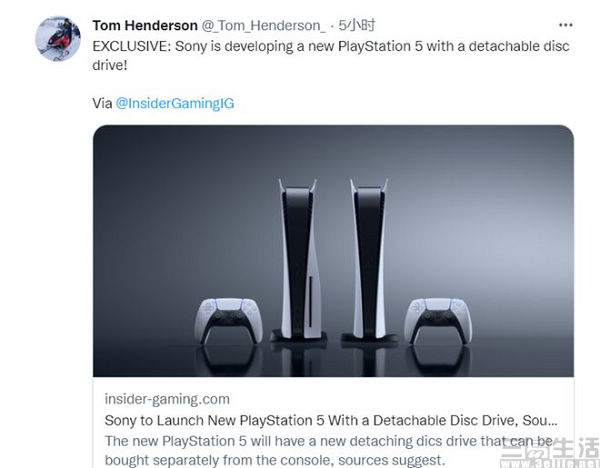The image size is (600, 468).
Task: Click the Tom Henderson display name
Action: point(145,26)
